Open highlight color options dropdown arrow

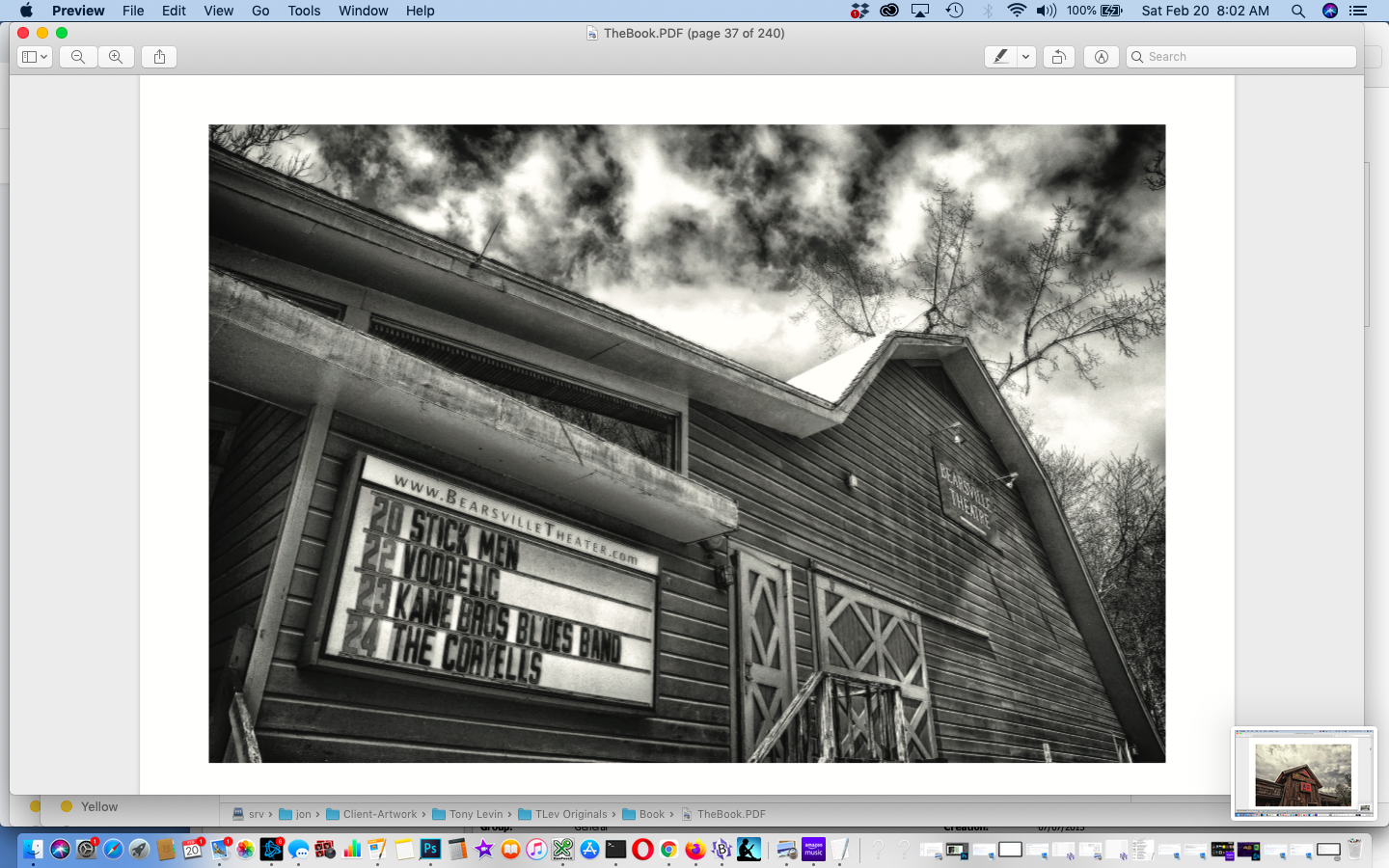tap(1025, 57)
